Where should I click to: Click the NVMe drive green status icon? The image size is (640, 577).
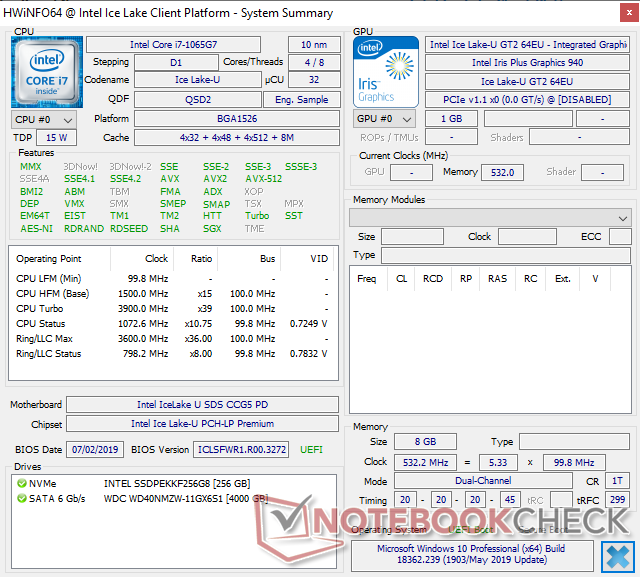(x=21, y=482)
